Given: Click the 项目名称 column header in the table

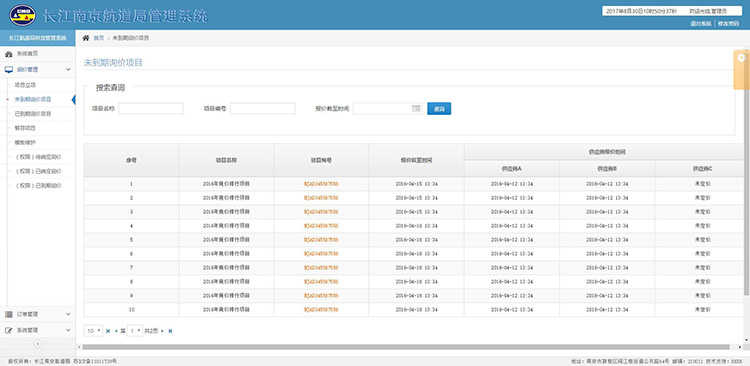Looking at the screenshot, I should [x=226, y=161].
